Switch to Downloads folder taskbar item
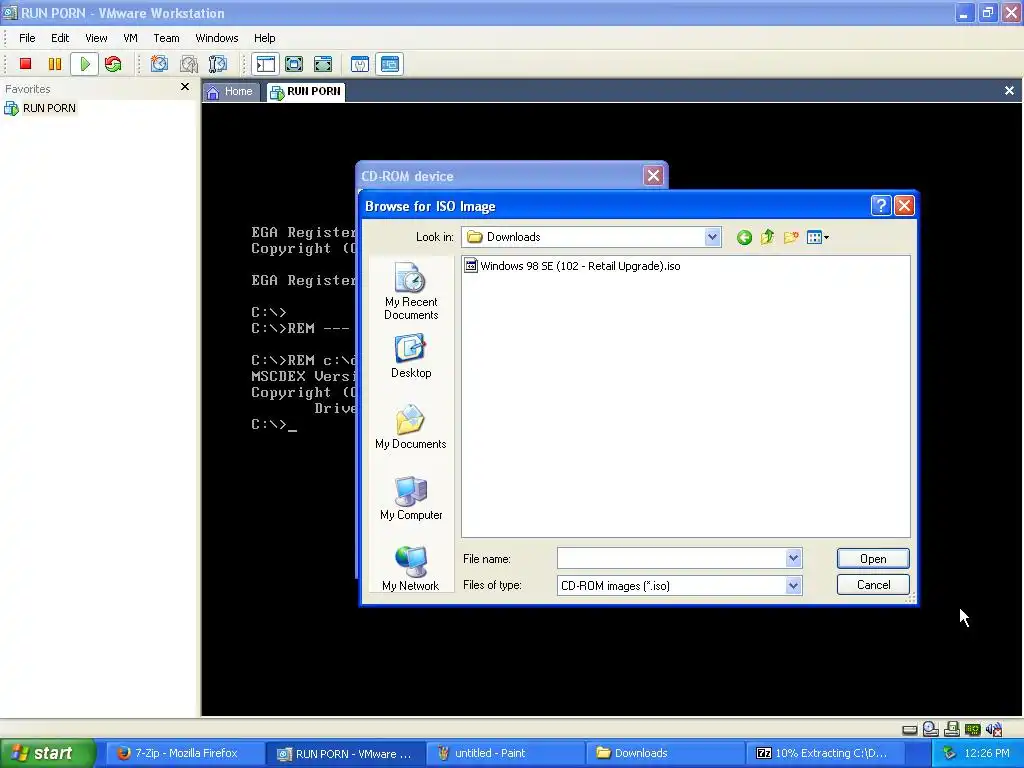Screen dimensions: 1024x768 665,753
